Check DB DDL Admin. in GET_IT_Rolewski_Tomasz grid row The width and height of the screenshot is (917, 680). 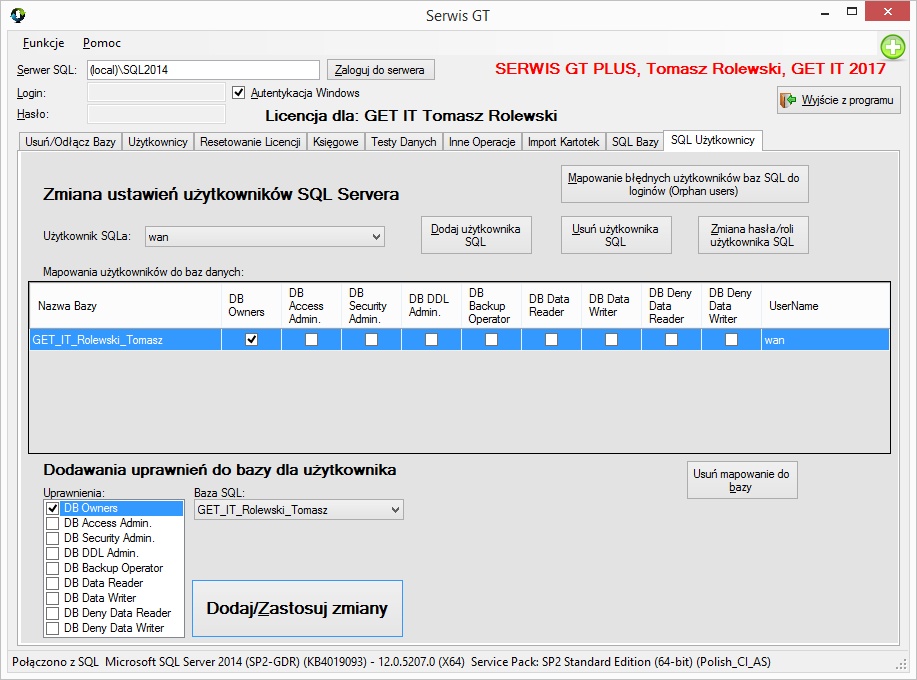(432, 340)
